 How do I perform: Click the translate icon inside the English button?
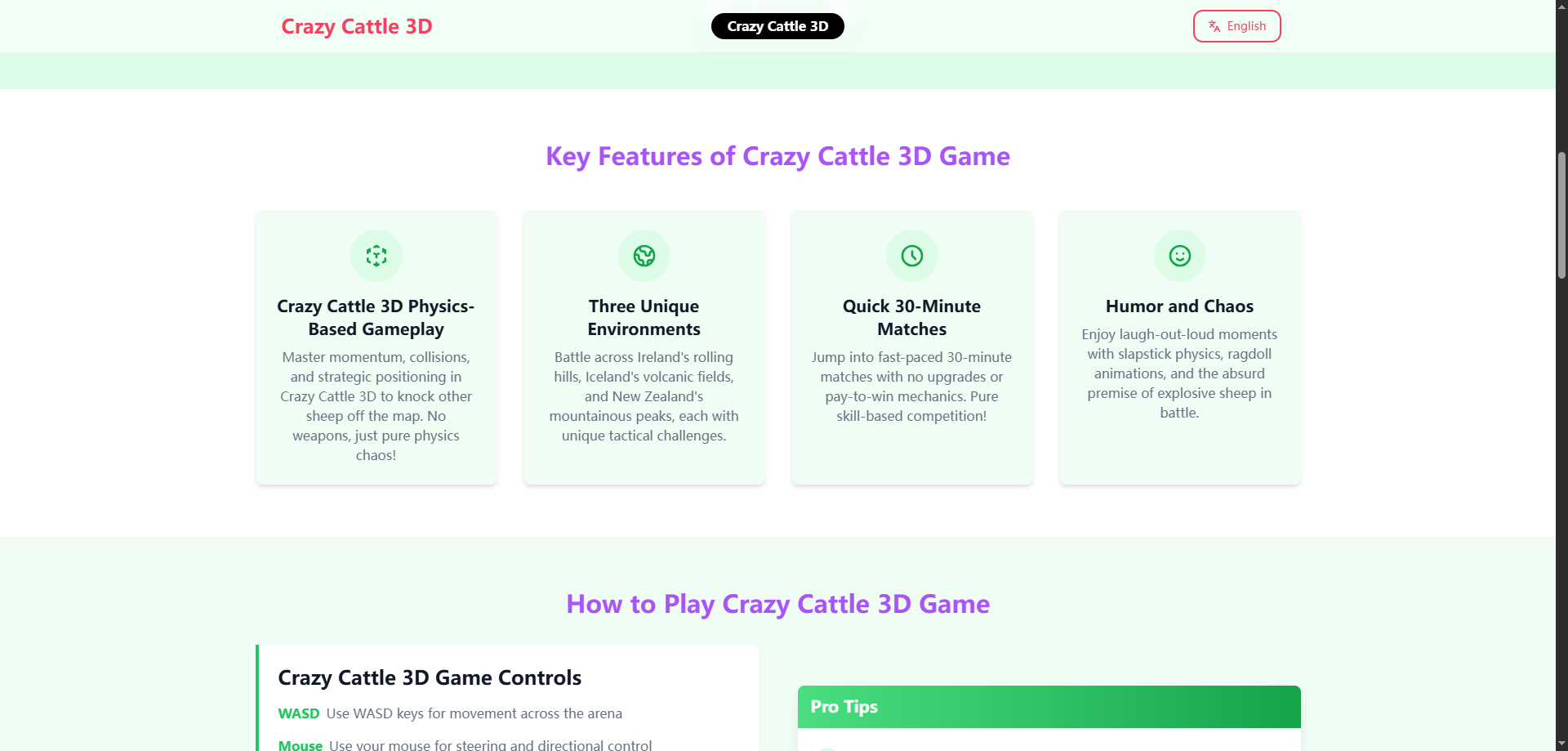pos(1213,25)
